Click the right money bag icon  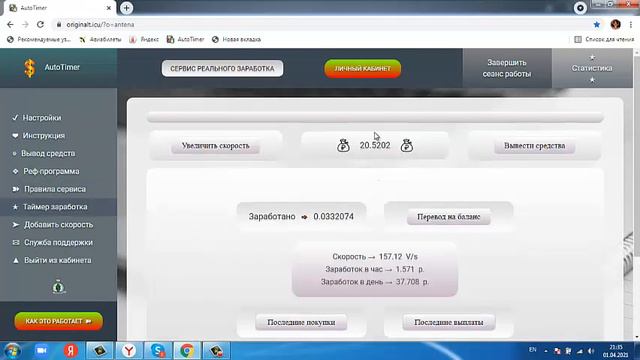[407, 145]
